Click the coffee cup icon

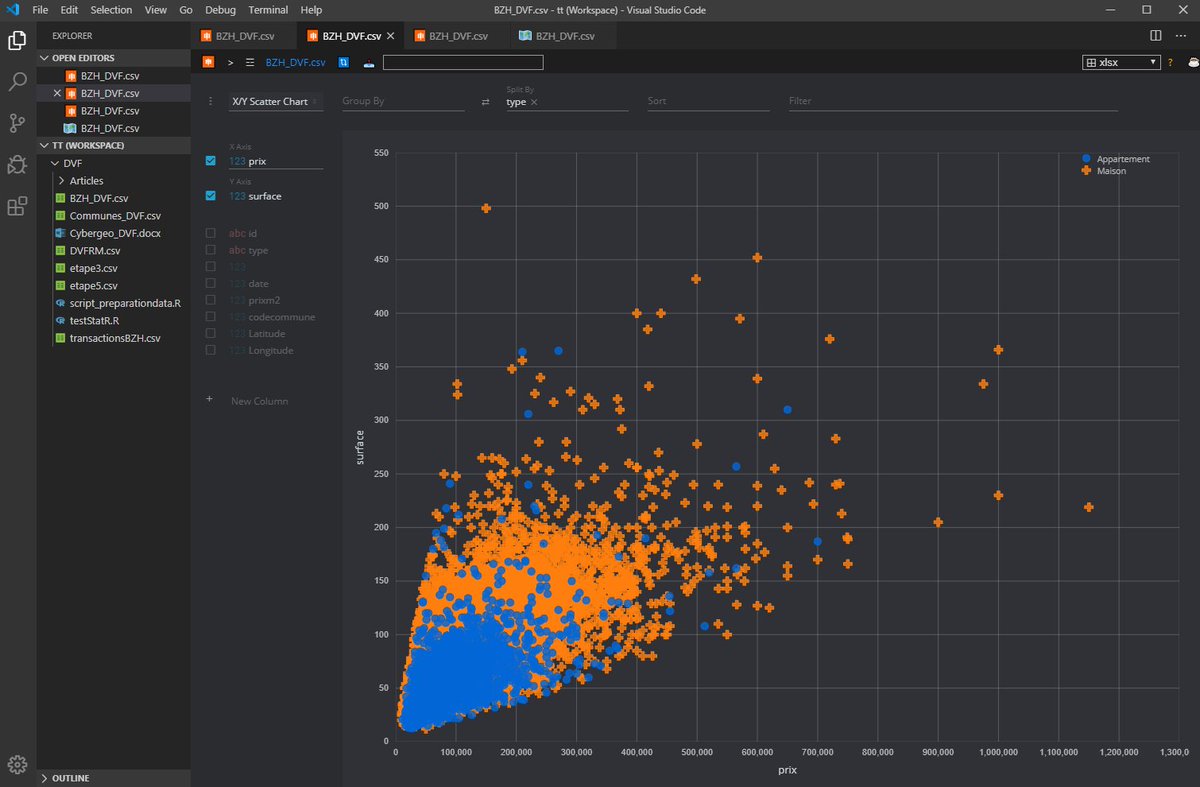coord(1192,62)
